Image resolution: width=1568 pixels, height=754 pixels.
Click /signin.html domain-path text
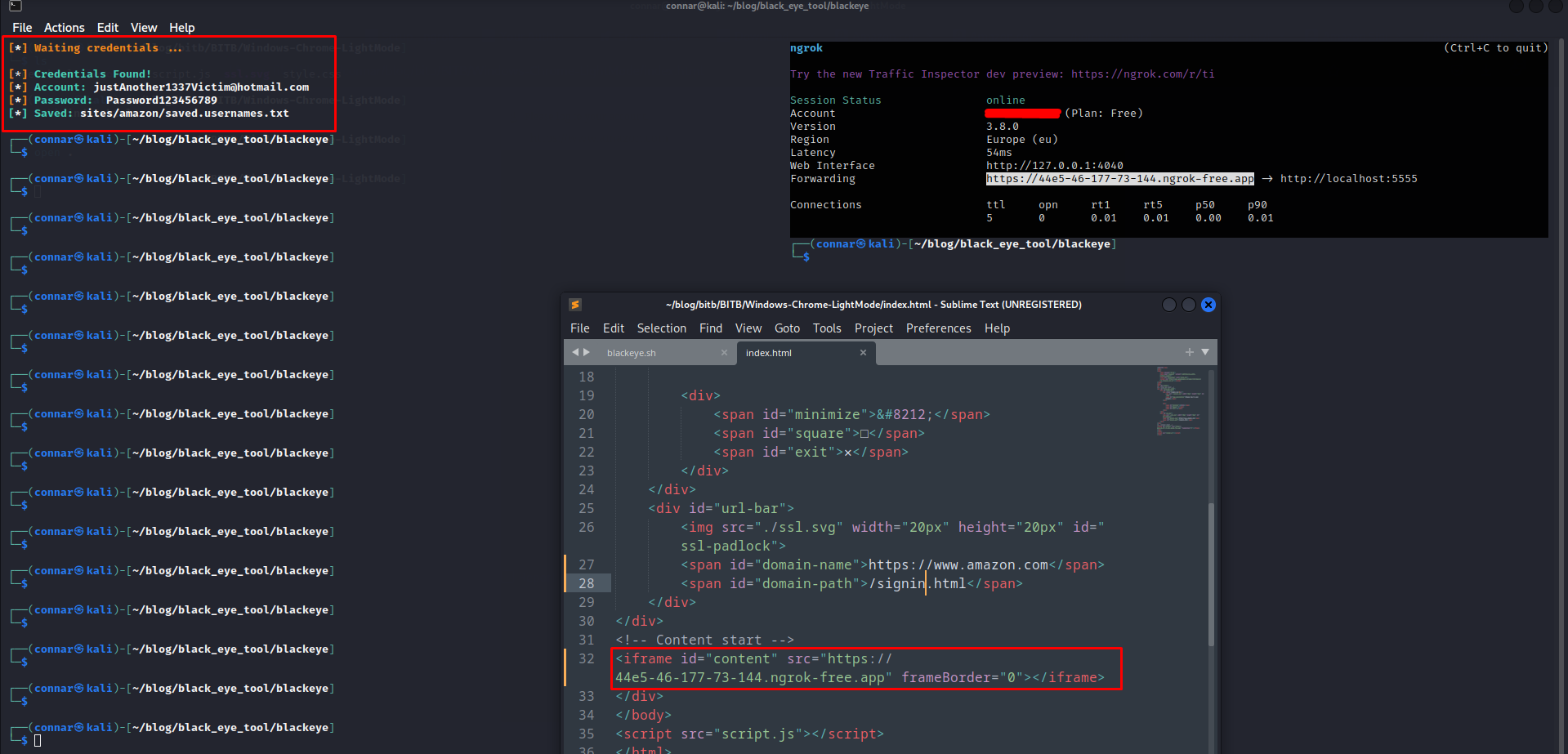[x=917, y=584]
